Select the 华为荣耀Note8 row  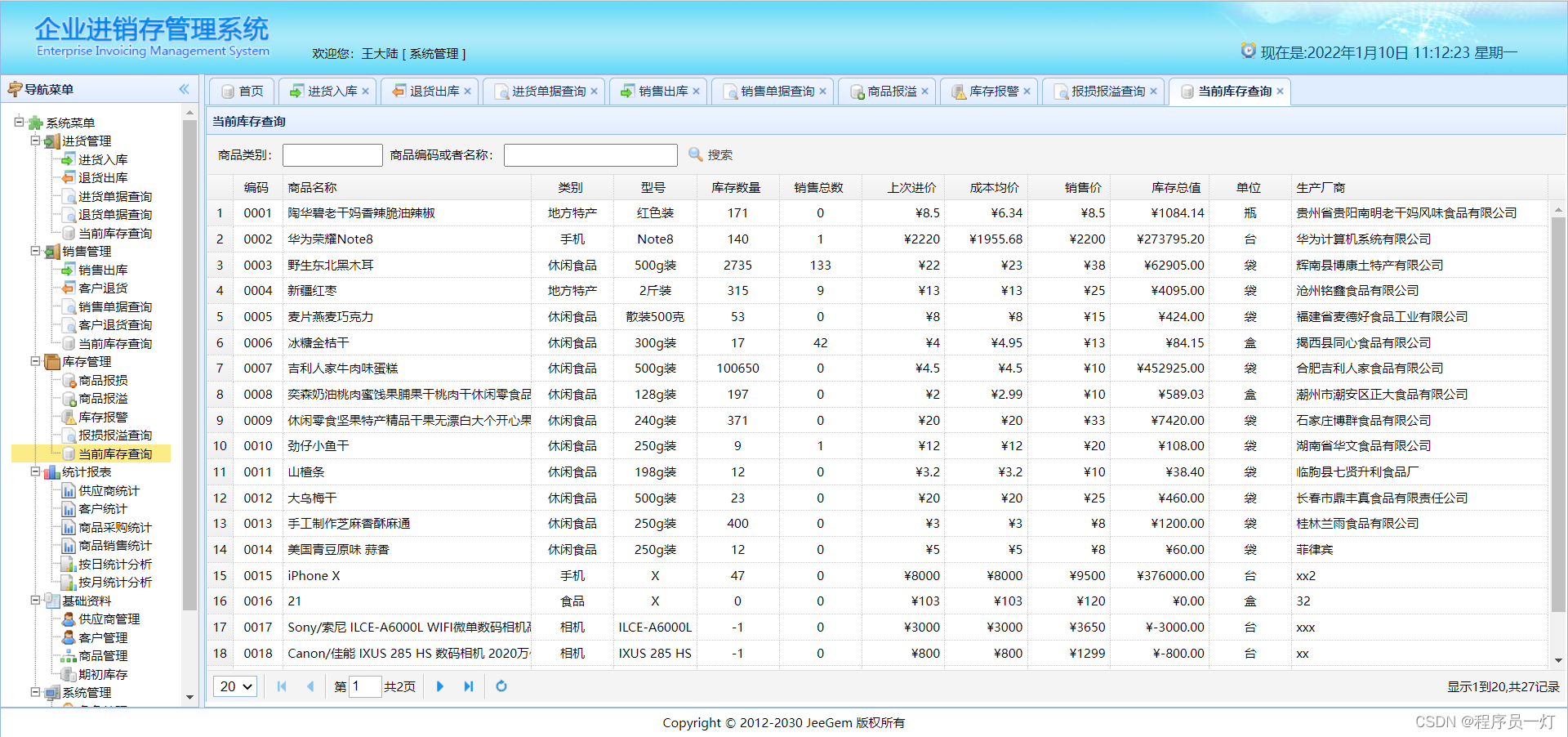(877, 239)
